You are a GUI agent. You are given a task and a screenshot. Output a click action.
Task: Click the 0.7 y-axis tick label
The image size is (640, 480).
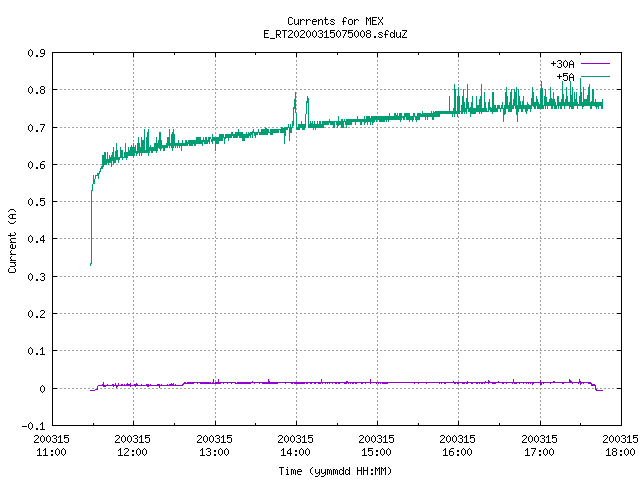(x=36, y=128)
